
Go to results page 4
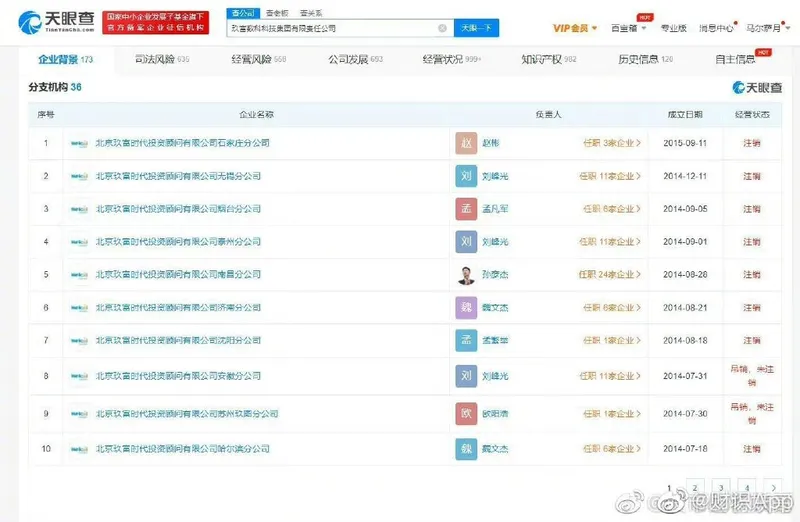(747, 488)
